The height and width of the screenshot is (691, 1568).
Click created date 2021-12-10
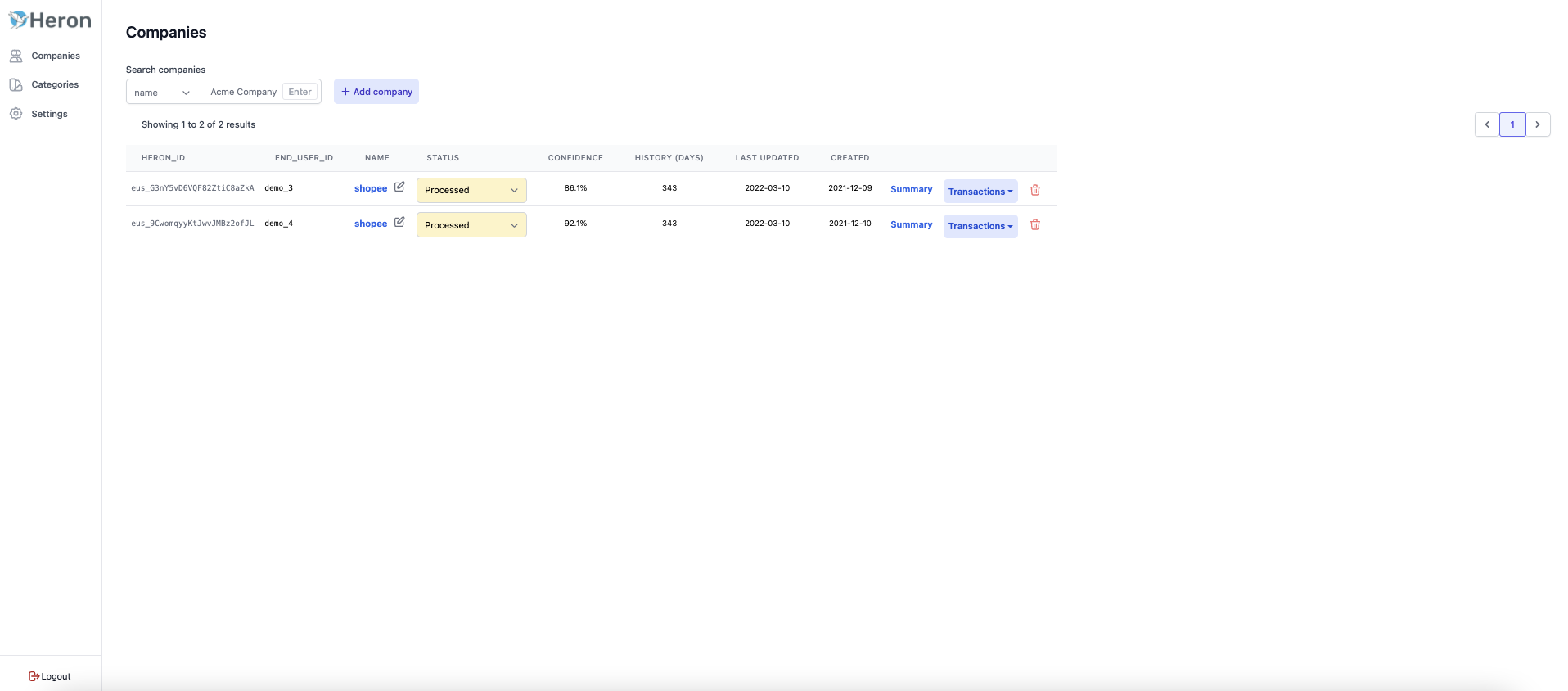coord(850,224)
